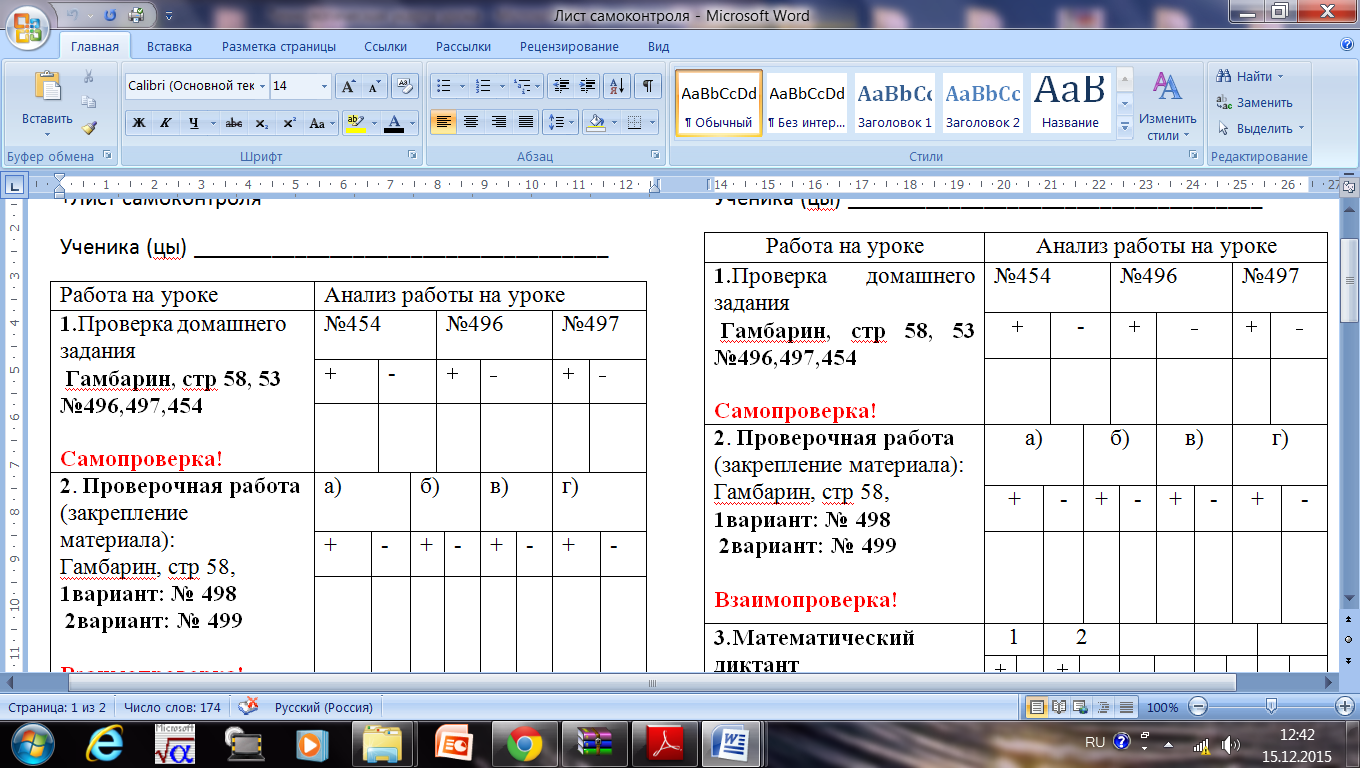
Task: Click the spell check icon in status bar
Action: pyautogui.click(x=247, y=707)
